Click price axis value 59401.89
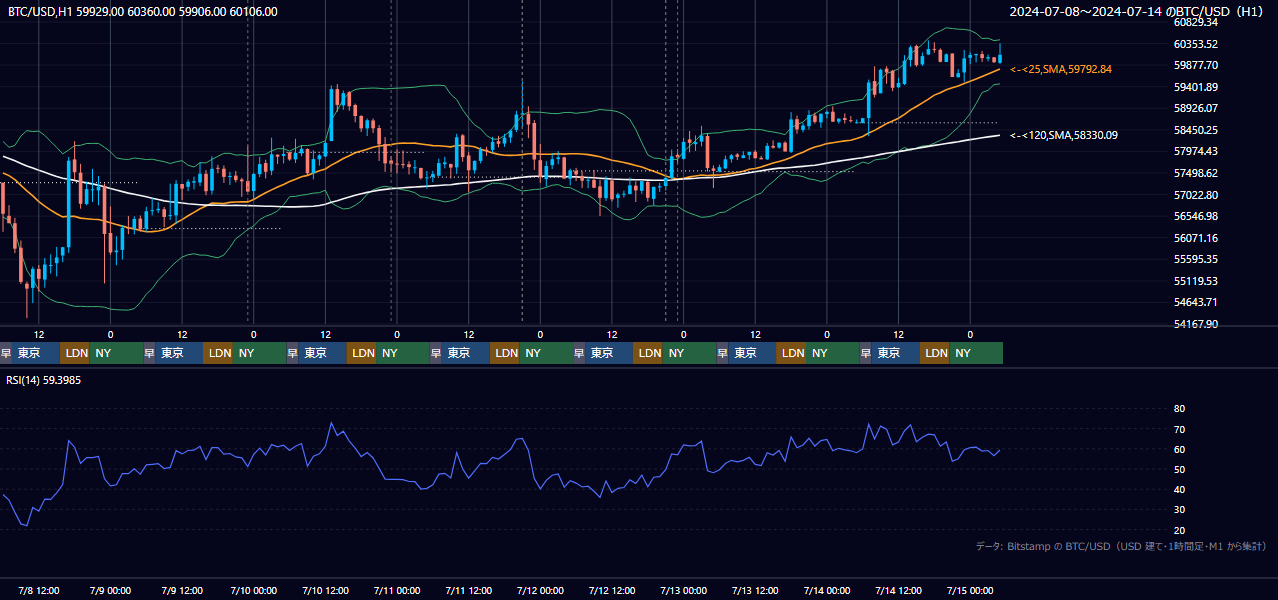The width and height of the screenshot is (1278, 600). 1195,87
